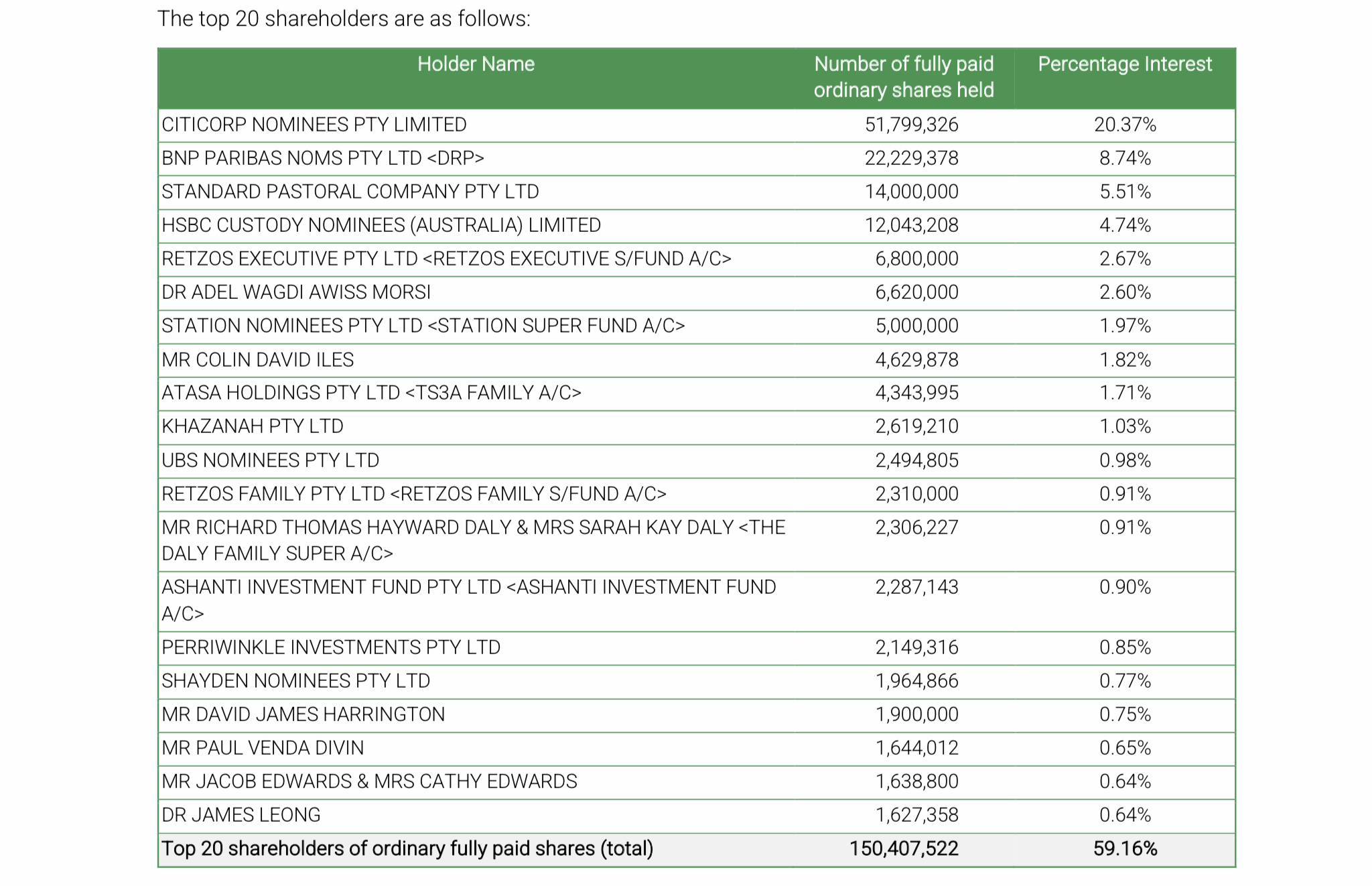Click the 'Holder Name' column header
1372x886 pixels.
click(476, 64)
